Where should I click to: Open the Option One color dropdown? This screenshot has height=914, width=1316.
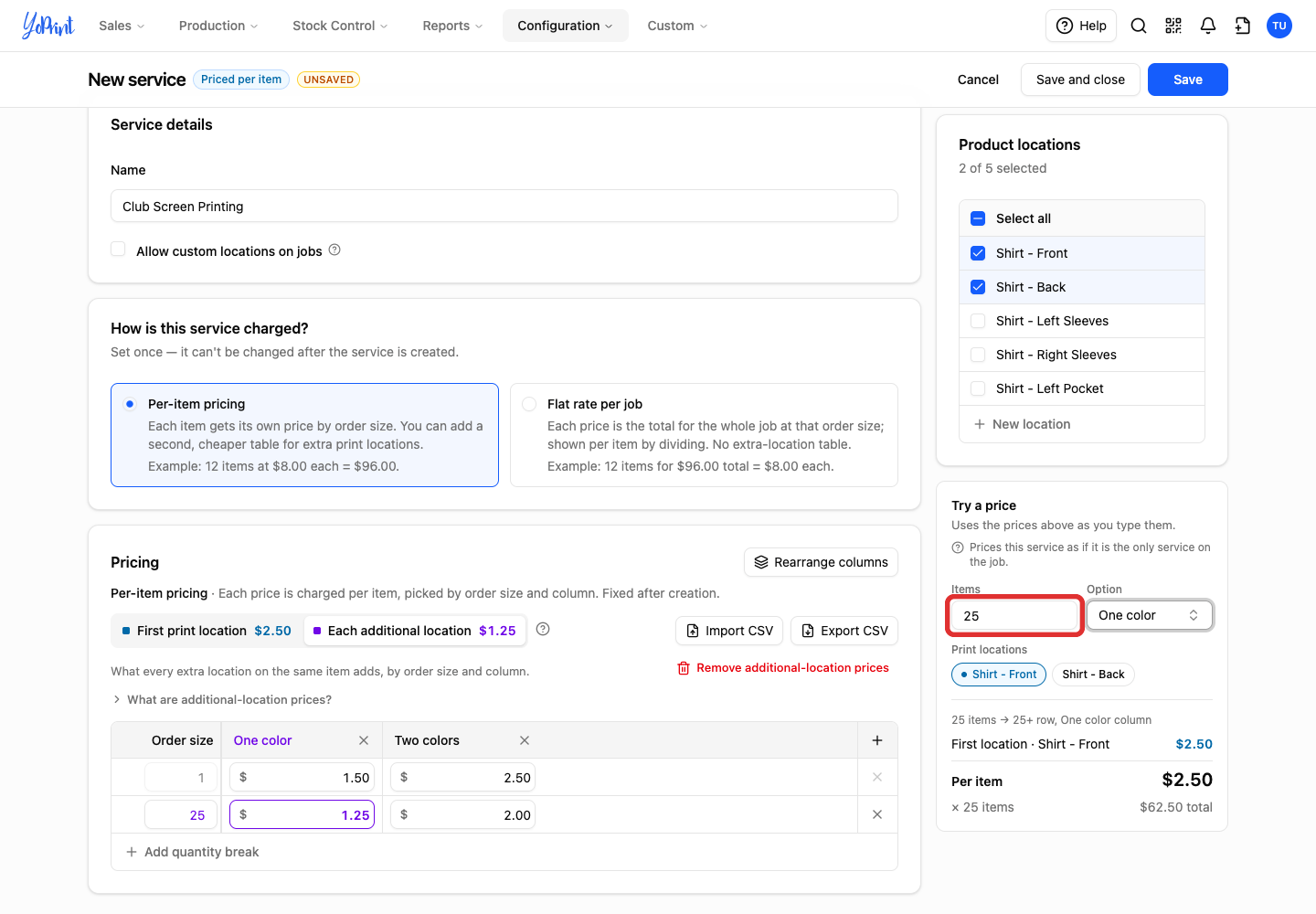[1150, 615]
